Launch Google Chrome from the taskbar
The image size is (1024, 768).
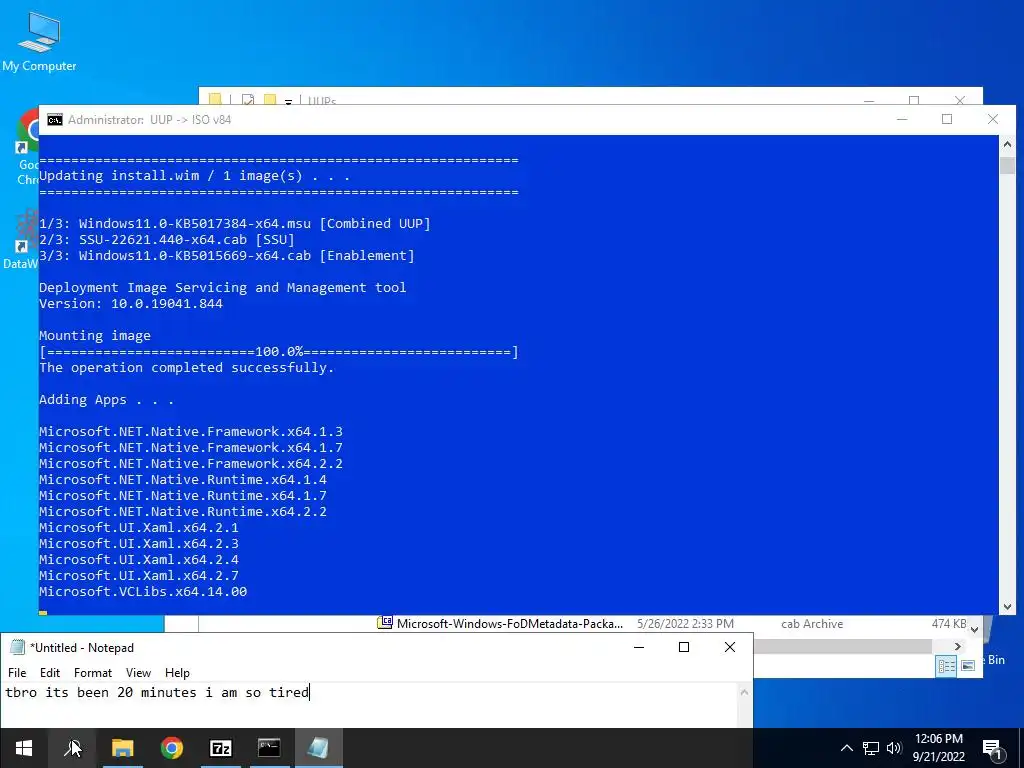(x=172, y=748)
